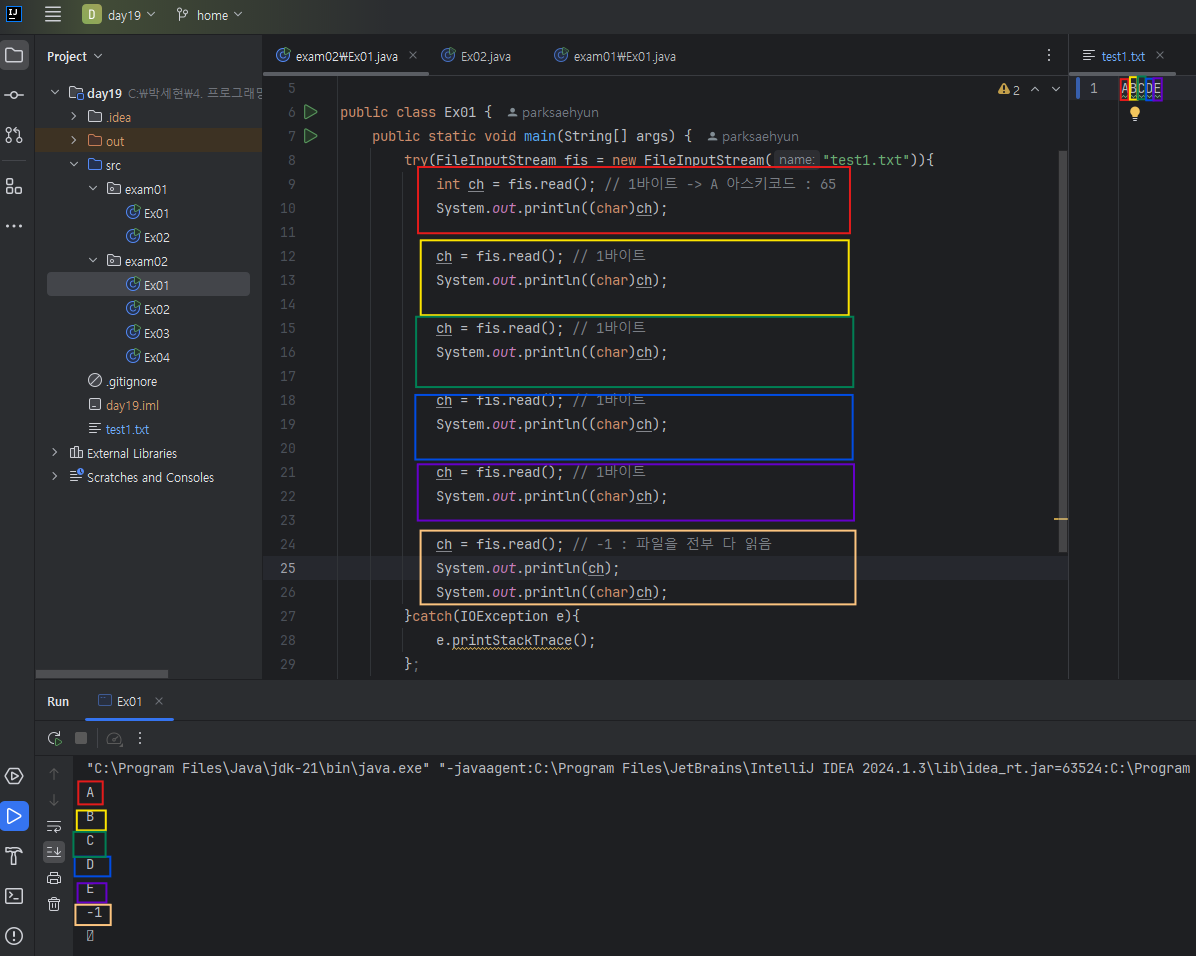Open the day19 project dropdown
This screenshot has height=956, width=1196.
coord(119,15)
